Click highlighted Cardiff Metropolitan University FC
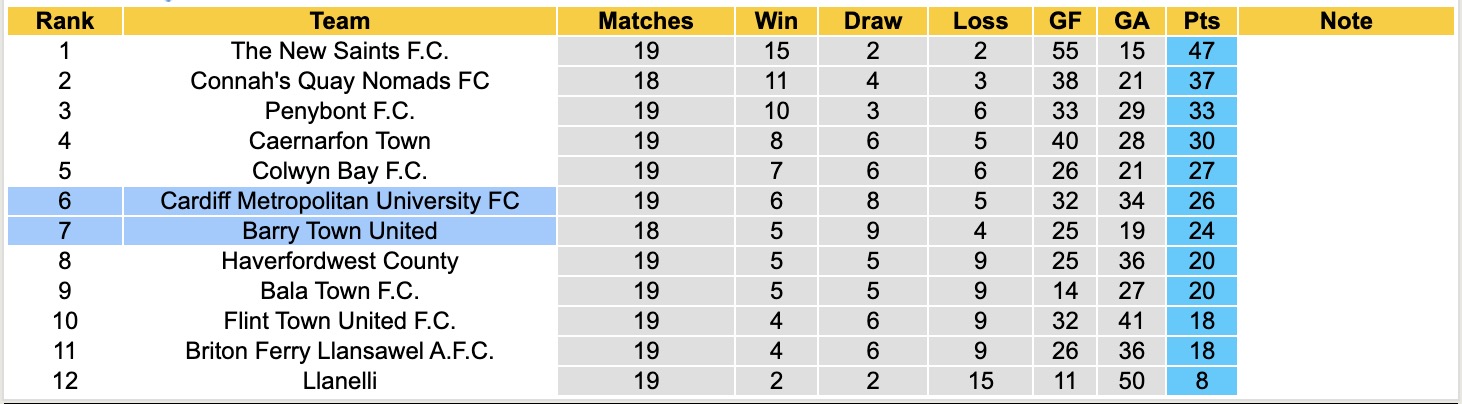Image resolution: width=1462 pixels, height=404 pixels. coord(340,201)
